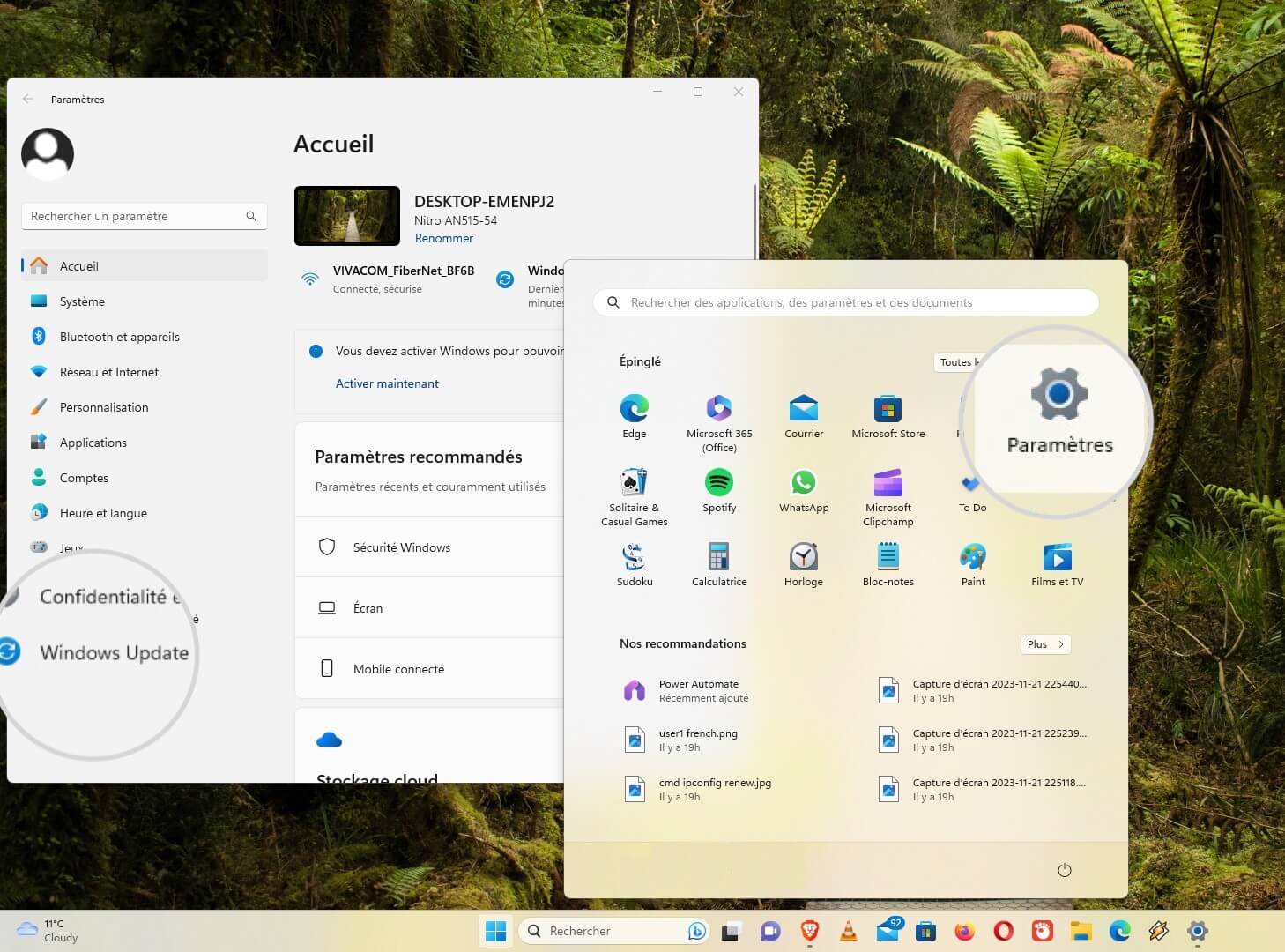Open Applications settings category
Image resolution: width=1285 pixels, height=952 pixels.
click(x=145, y=442)
